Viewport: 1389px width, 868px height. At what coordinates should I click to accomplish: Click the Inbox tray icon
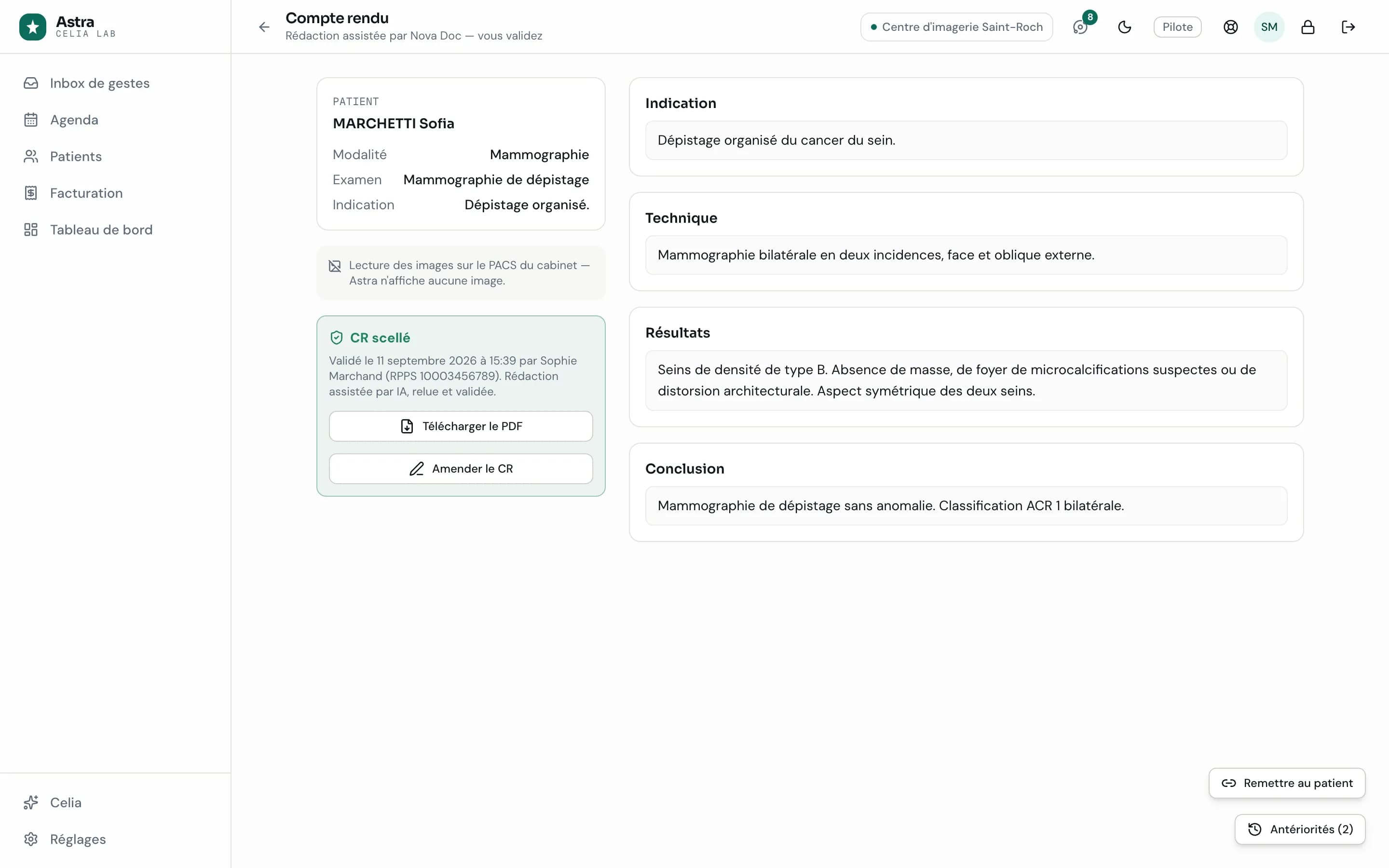(x=31, y=83)
